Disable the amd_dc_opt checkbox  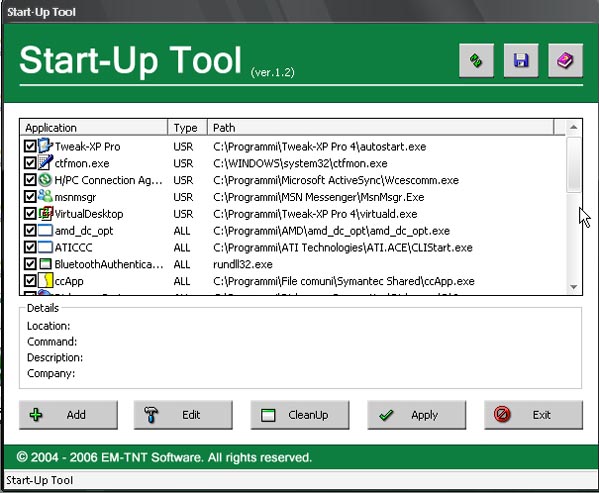pos(30,230)
